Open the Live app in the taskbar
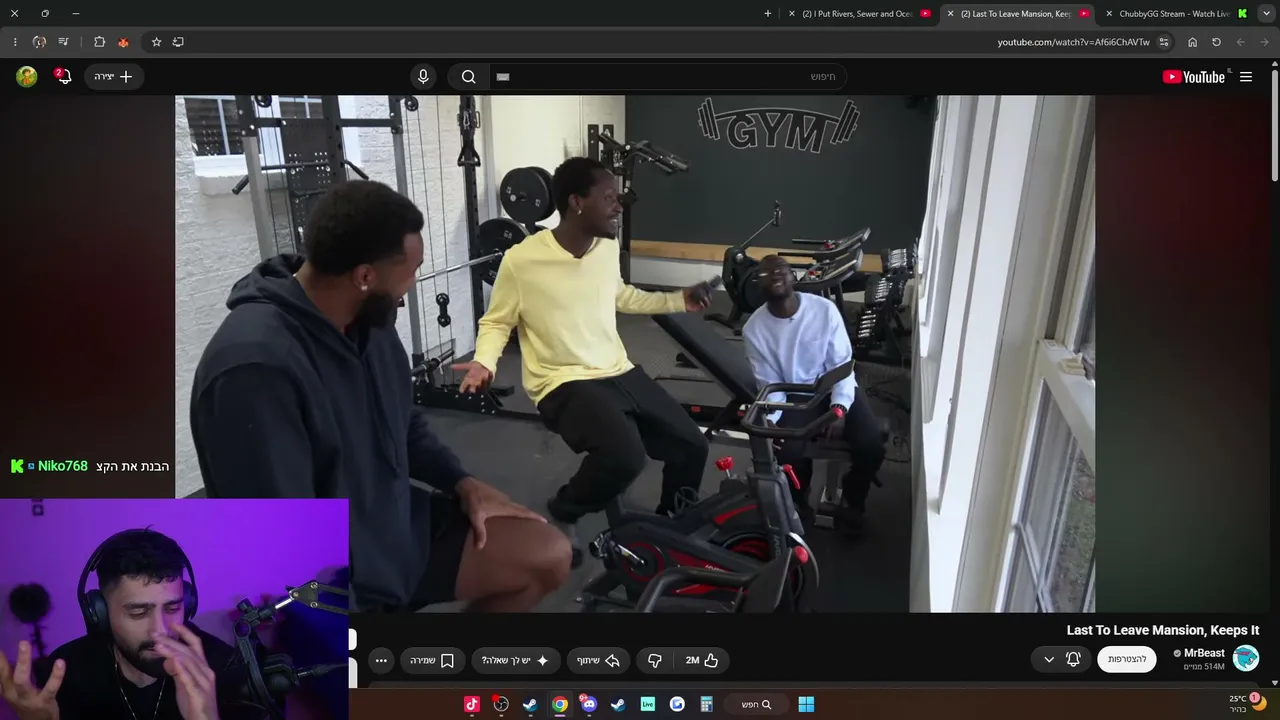Viewport: 1280px width, 720px height. [x=648, y=704]
